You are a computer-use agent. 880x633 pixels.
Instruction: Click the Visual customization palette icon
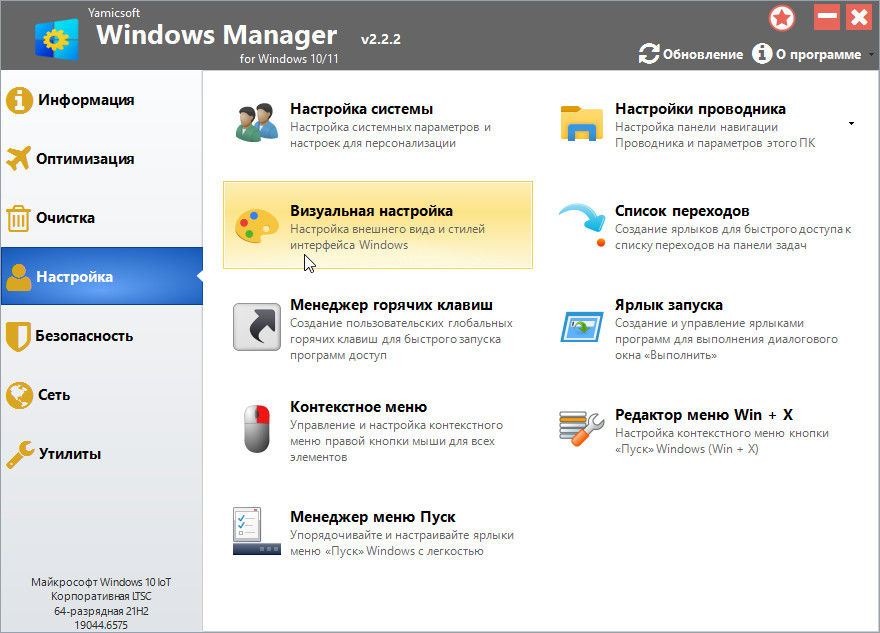pos(256,225)
